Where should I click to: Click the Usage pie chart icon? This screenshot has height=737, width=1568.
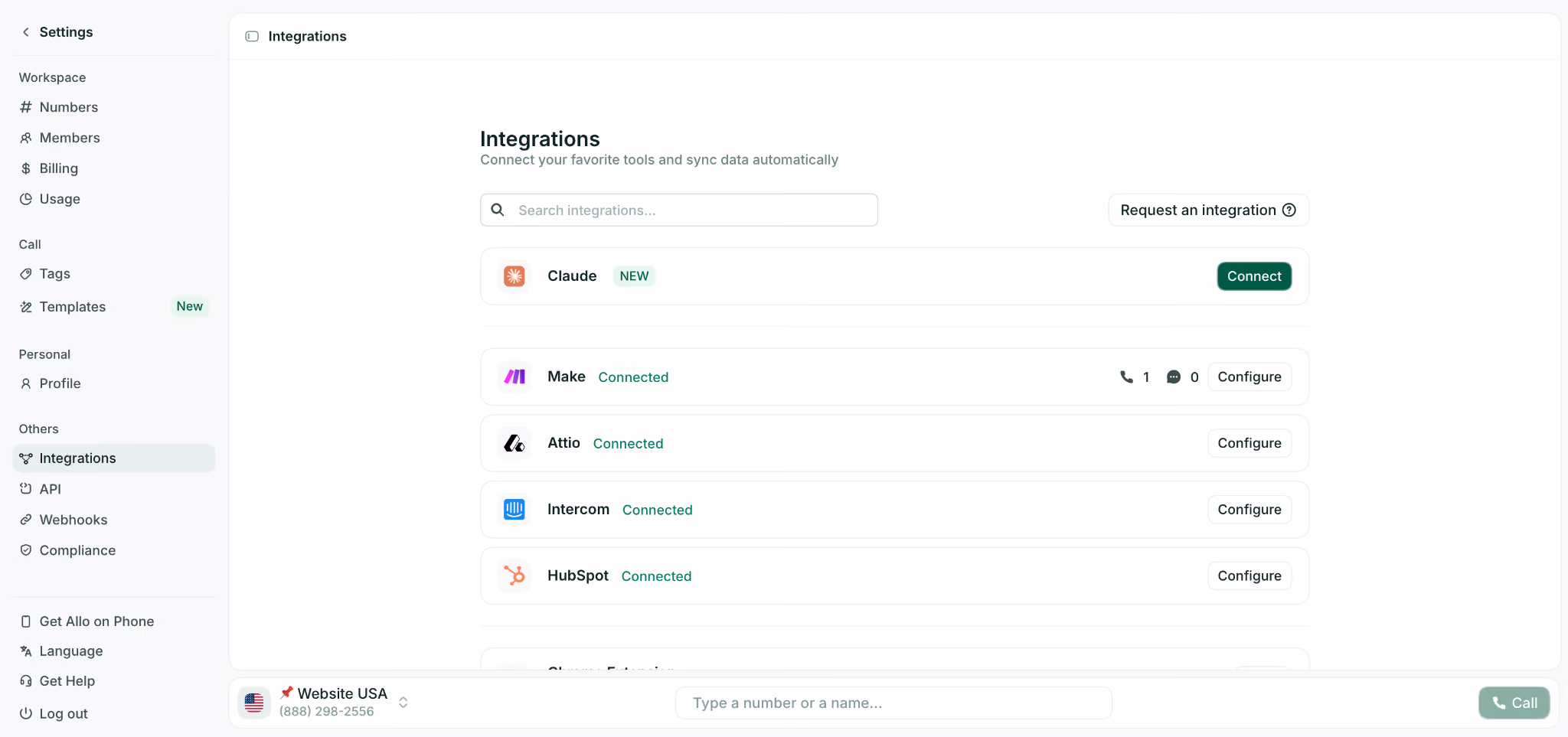[26, 199]
